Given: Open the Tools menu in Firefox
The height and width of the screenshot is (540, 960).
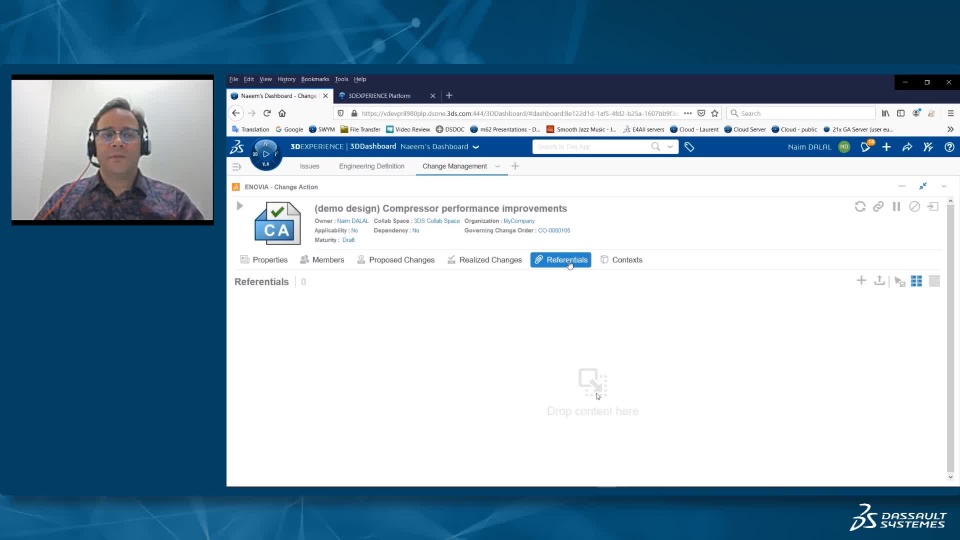Looking at the screenshot, I should [x=341, y=79].
